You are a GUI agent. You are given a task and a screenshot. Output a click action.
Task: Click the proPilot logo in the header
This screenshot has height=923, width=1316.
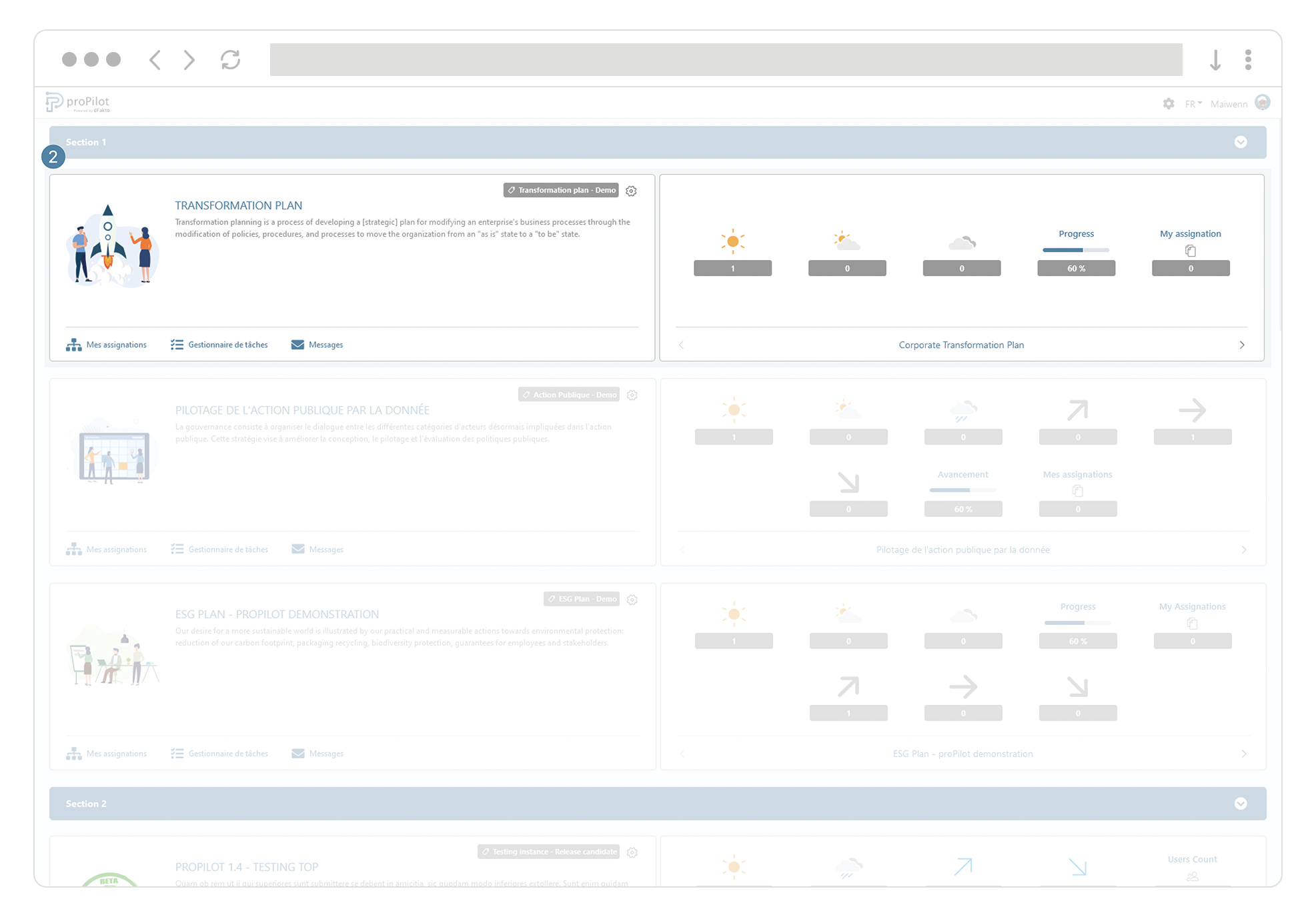75,101
